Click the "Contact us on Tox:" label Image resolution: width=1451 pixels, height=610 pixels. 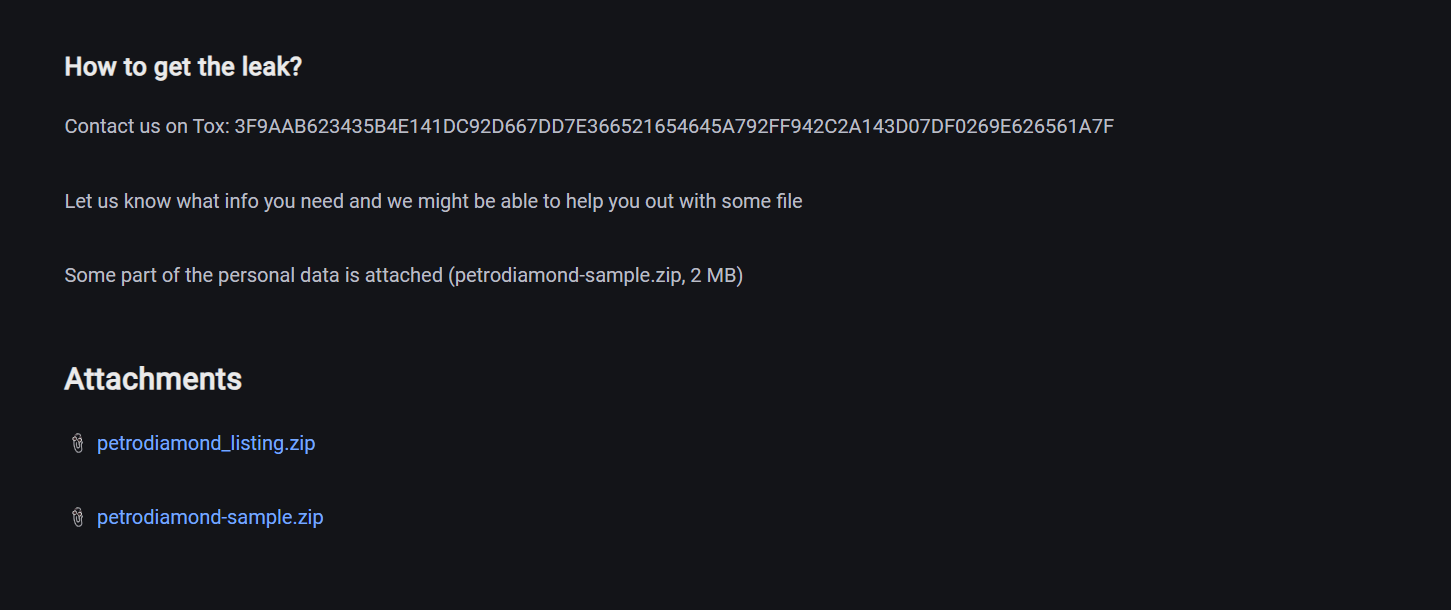point(147,126)
